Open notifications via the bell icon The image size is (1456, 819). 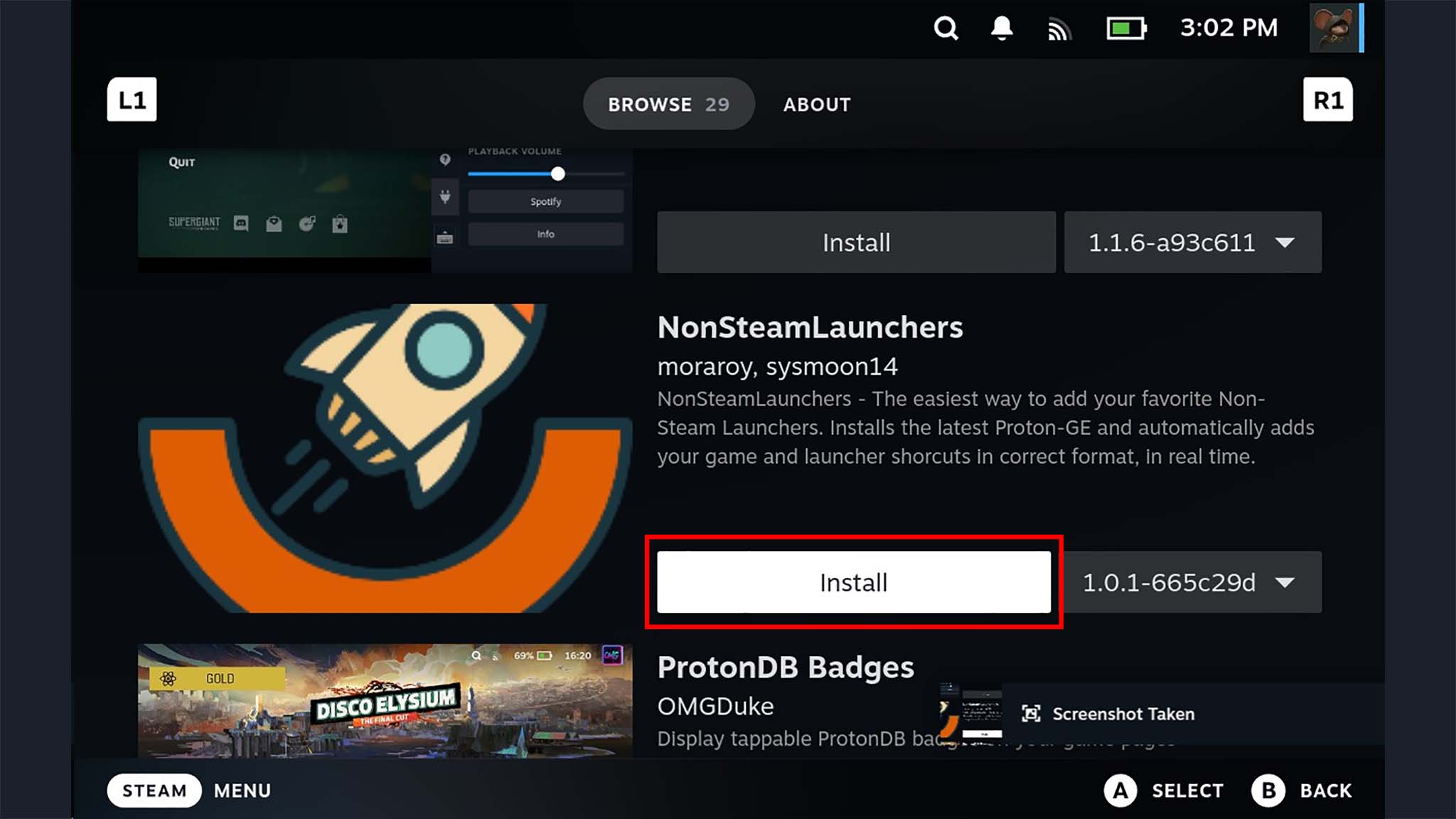click(1001, 28)
